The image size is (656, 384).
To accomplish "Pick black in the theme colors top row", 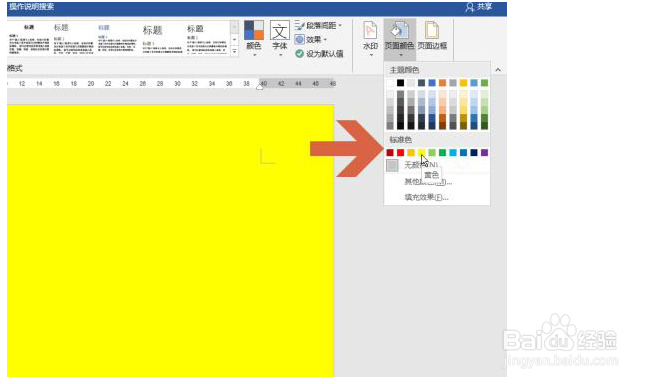I will (400, 83).
